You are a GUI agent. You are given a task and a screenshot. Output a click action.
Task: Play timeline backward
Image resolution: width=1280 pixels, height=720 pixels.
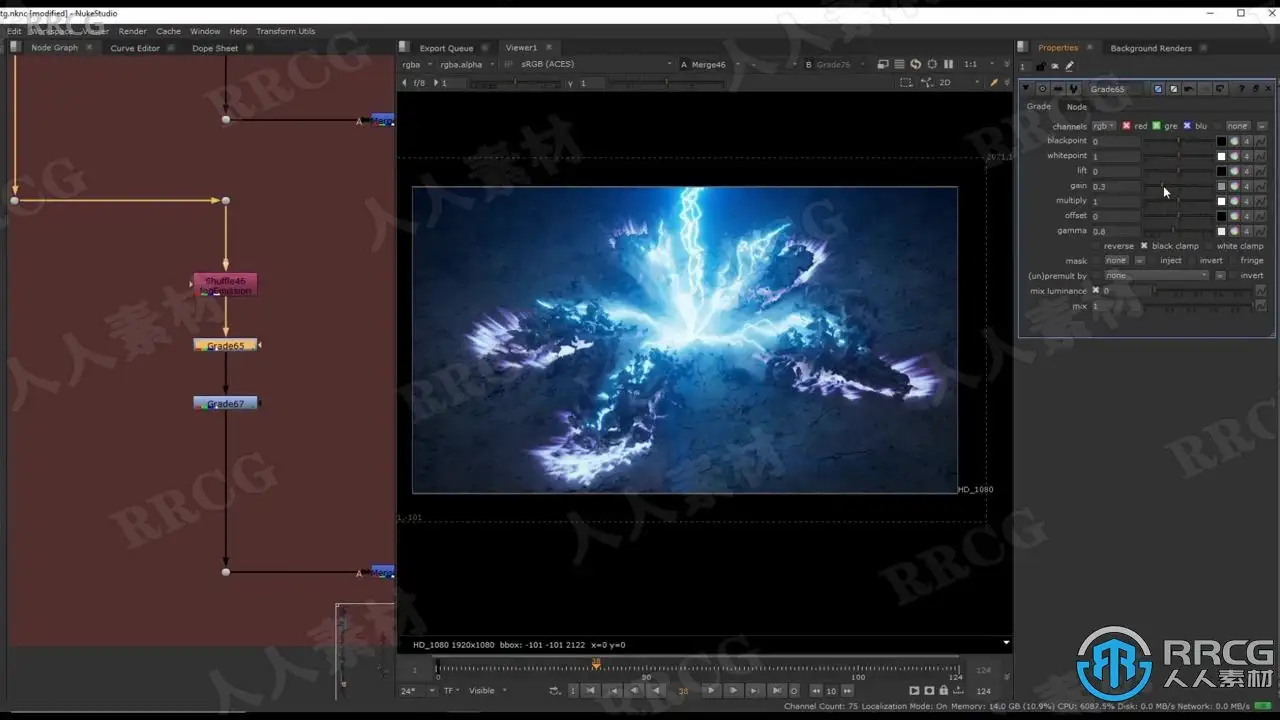coord(657,691)
